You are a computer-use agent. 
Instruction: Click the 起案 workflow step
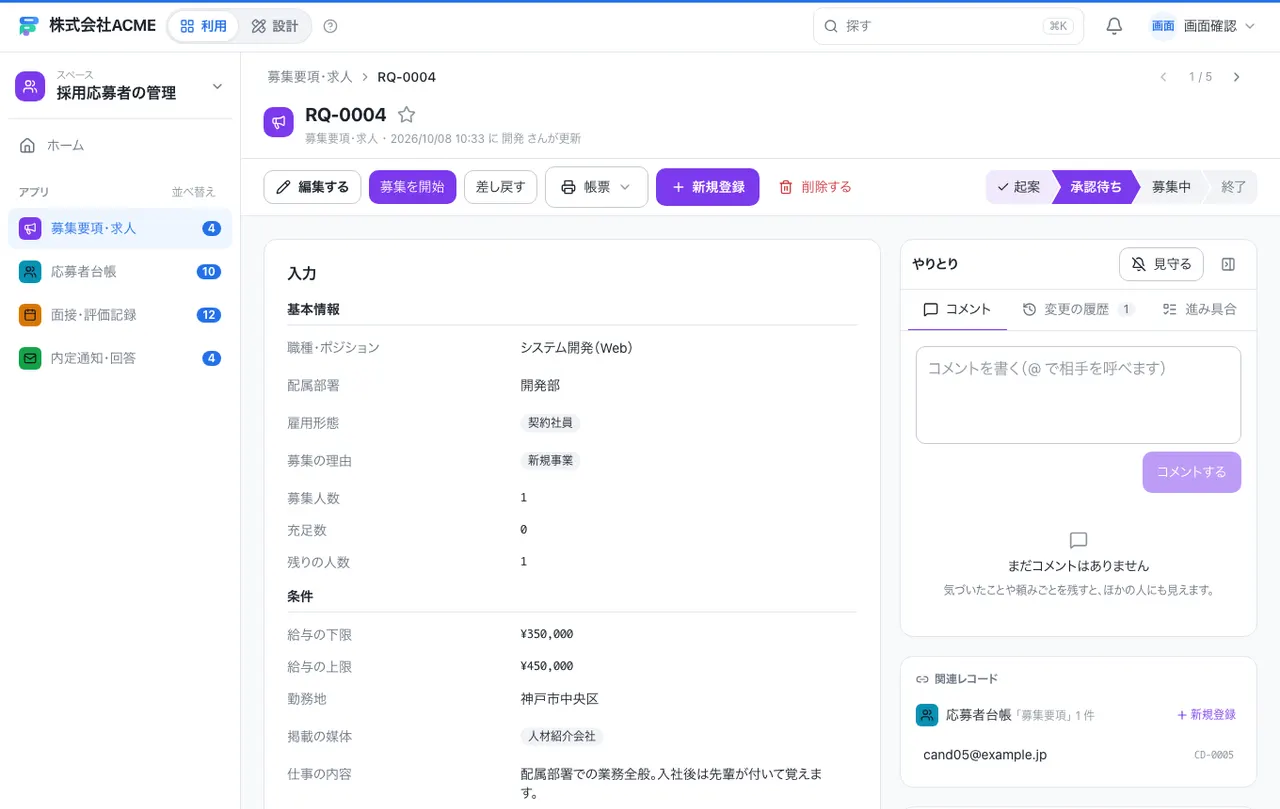(1019, 187)
